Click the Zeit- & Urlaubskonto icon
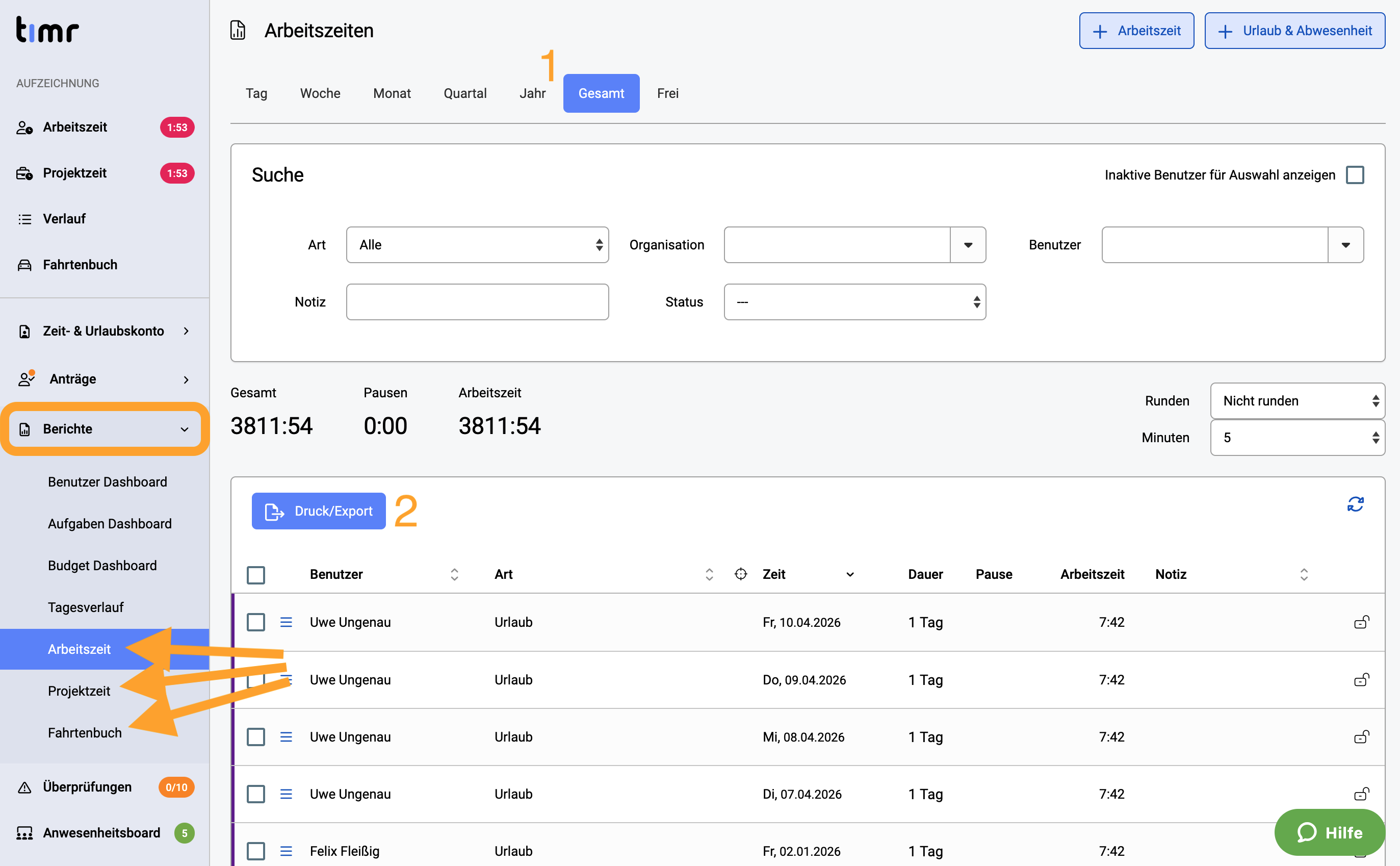 click(24, 331)
